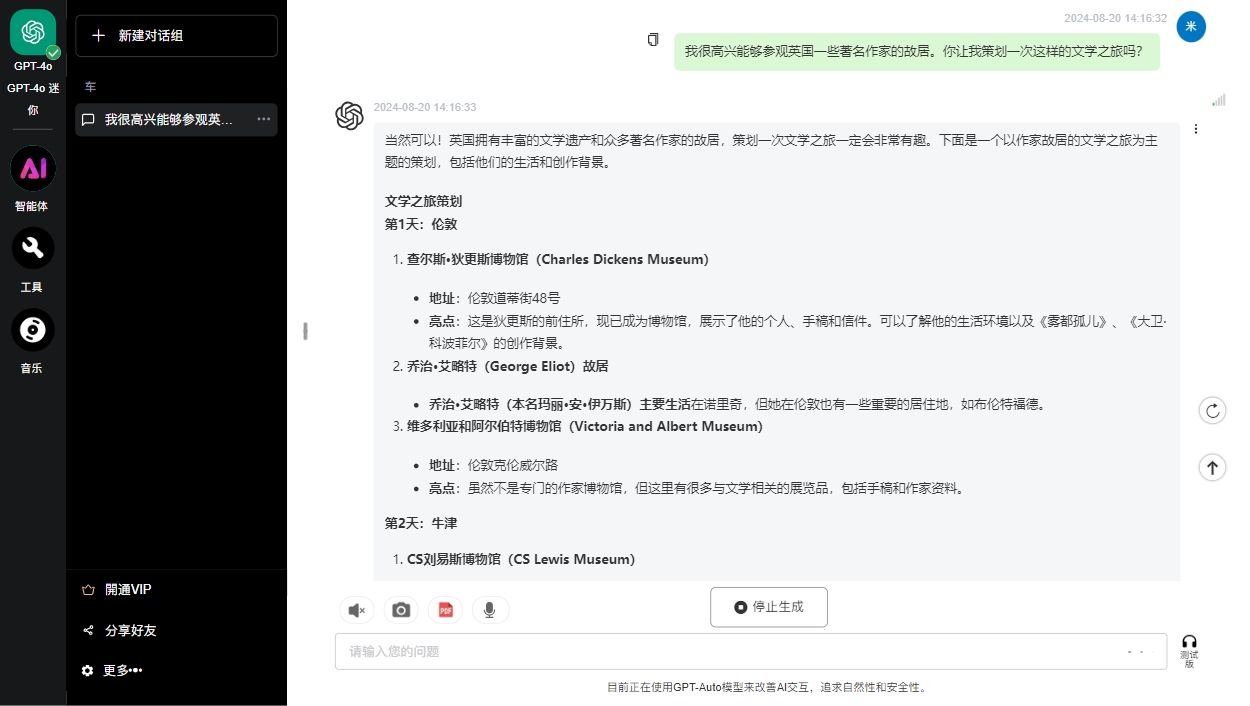Click the regenerate response circular arrow

(x=1212, y=410)
